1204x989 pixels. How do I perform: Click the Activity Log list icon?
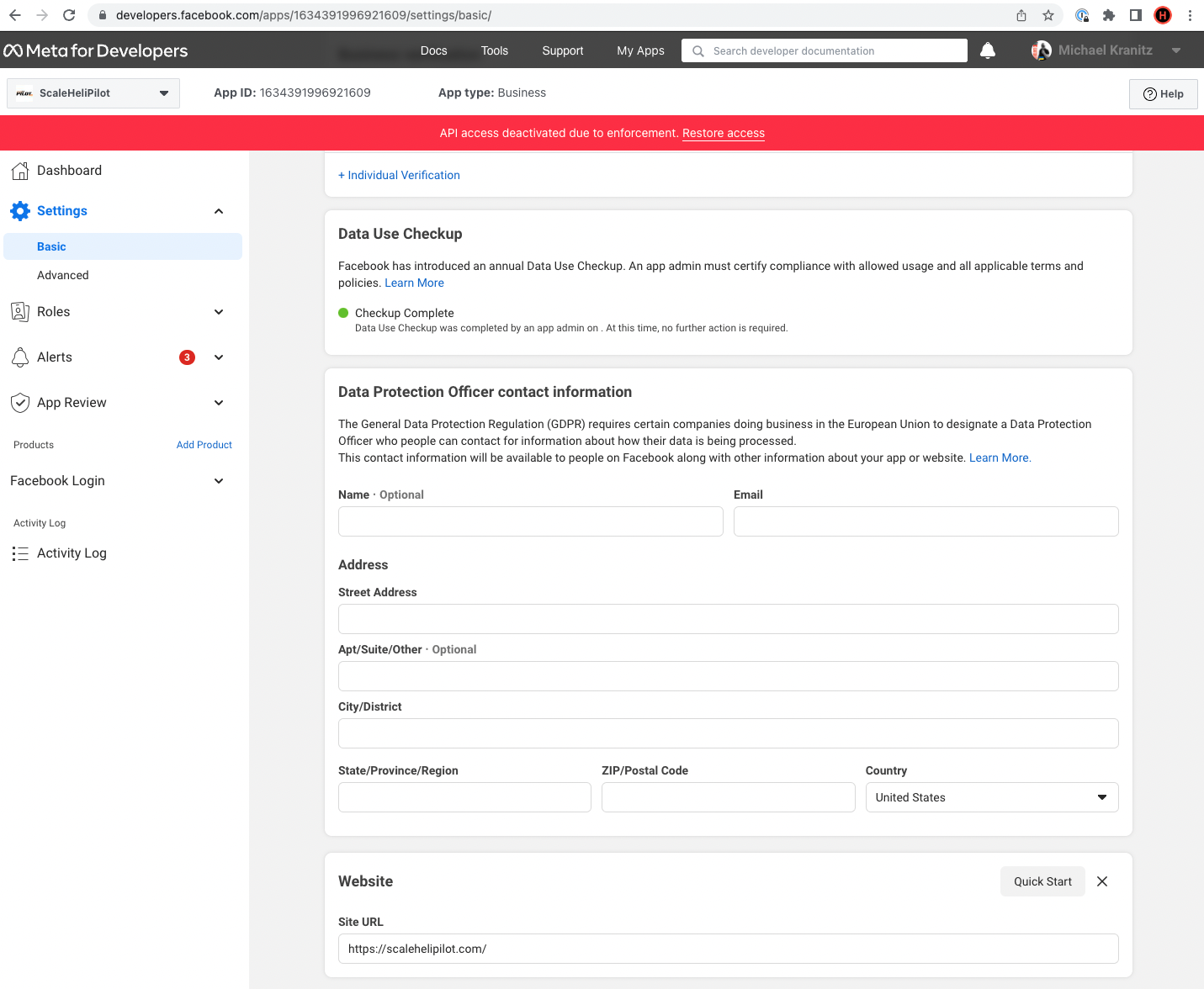20,553
